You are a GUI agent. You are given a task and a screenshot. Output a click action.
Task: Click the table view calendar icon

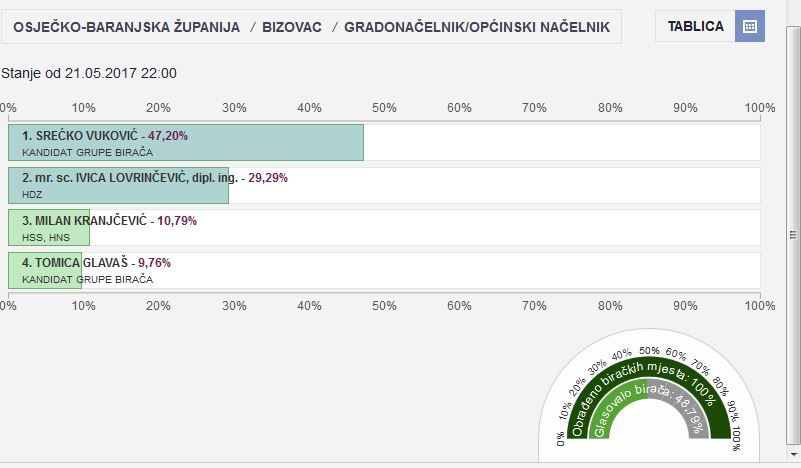click(x=750, y=26)
